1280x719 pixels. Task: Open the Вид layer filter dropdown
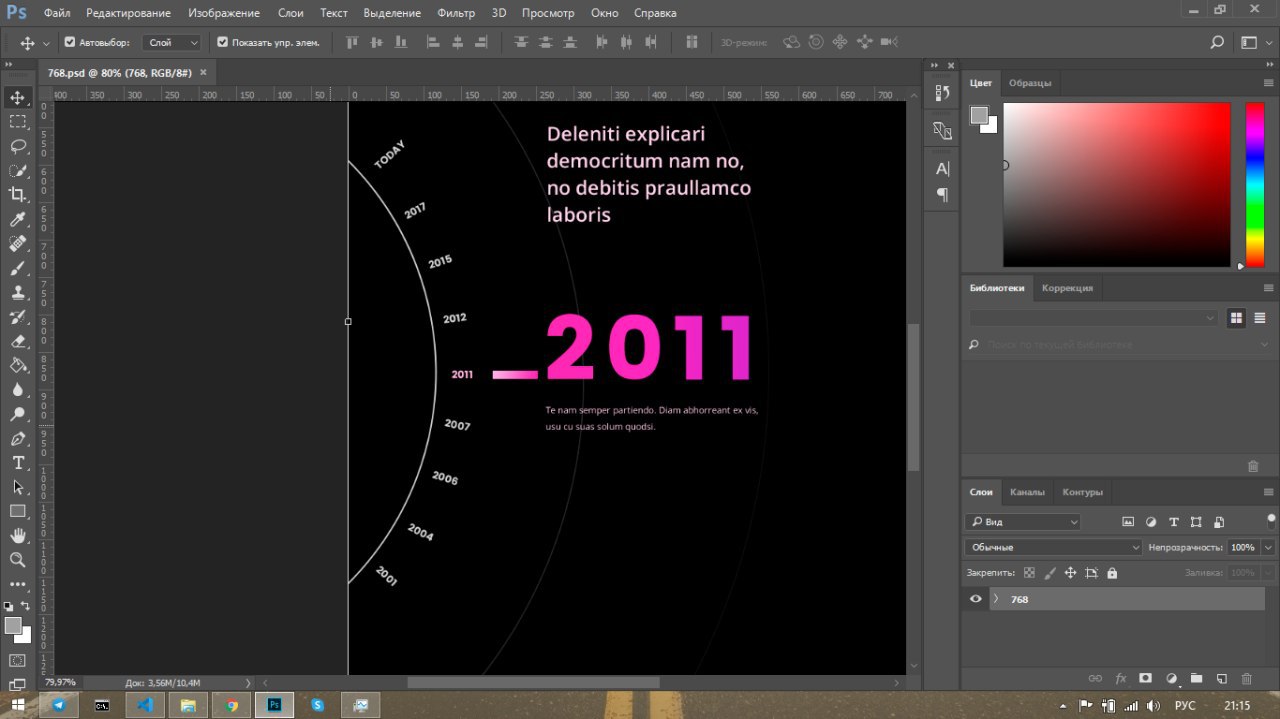click(1023, 522)
